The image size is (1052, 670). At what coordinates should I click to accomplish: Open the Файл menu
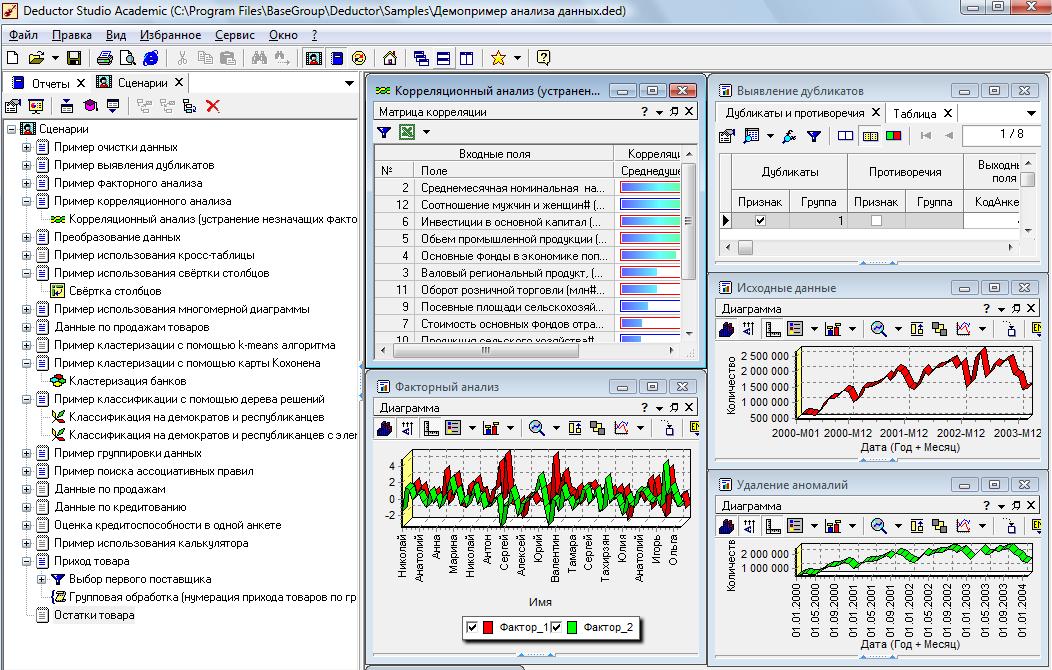(x=23, y=35)
